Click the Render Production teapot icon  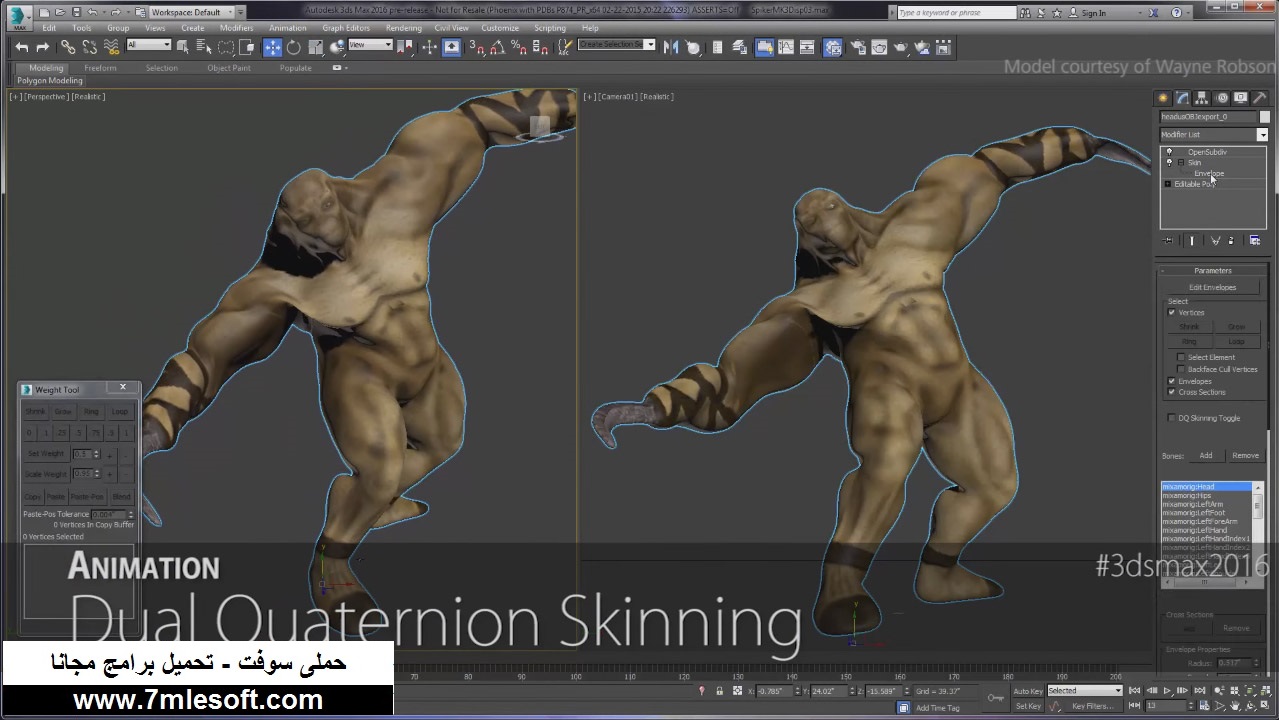[x=901, y=47]
